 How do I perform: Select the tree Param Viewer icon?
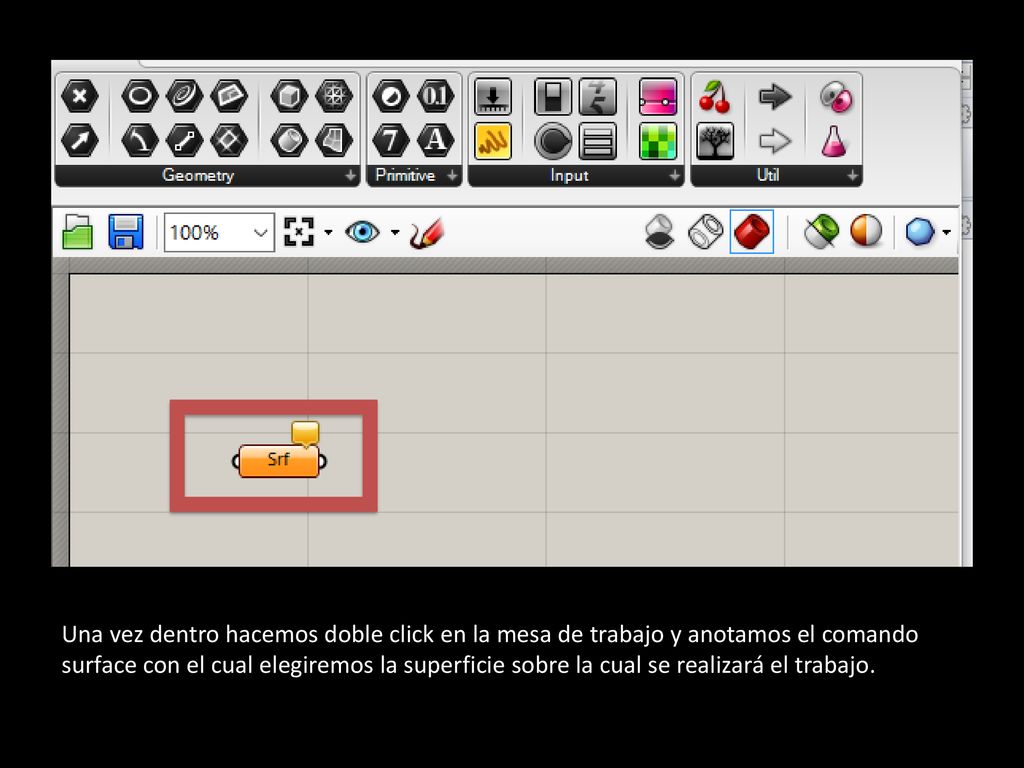[714, 141]
